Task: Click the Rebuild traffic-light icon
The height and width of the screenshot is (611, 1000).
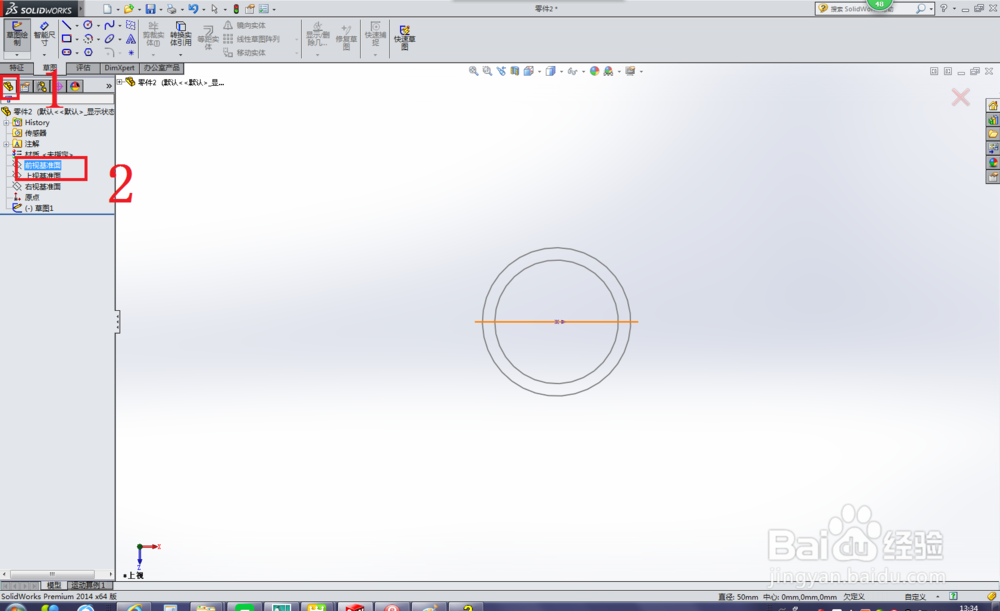Action: pyautogui.click(x=236, y=9)
